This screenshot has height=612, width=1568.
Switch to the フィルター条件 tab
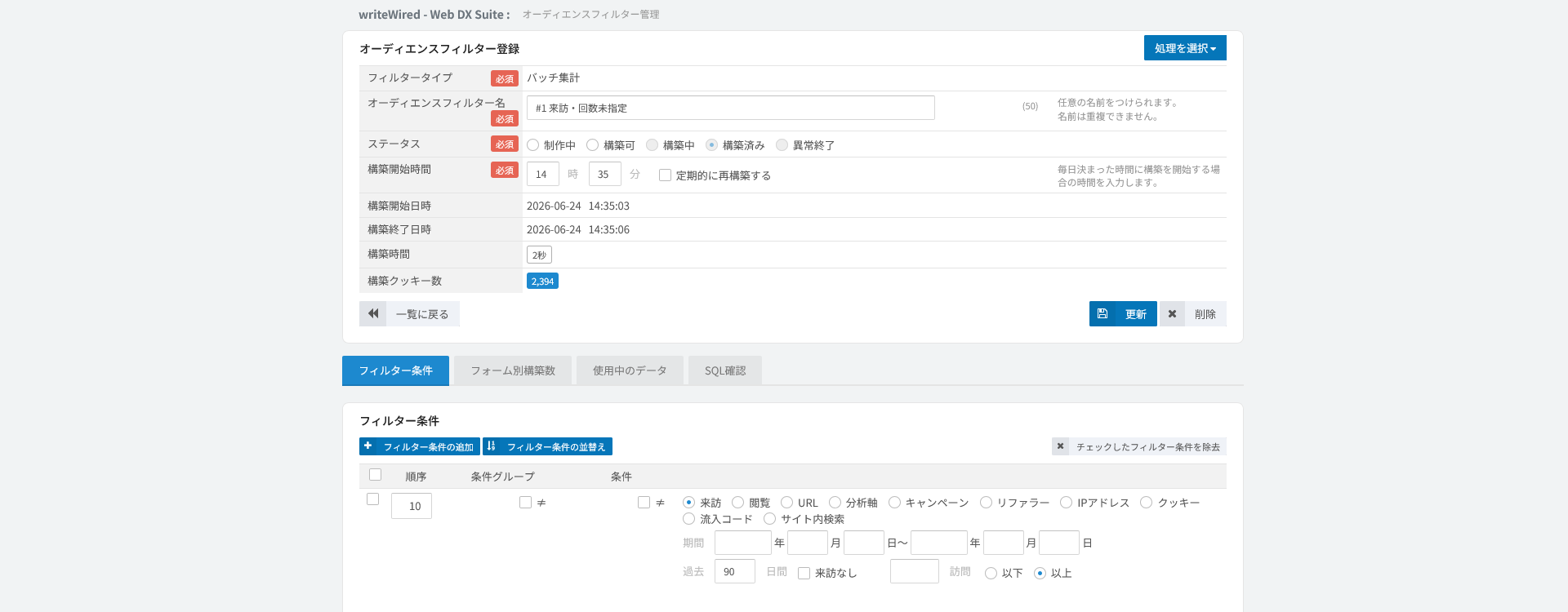click(x=395, y=370)
